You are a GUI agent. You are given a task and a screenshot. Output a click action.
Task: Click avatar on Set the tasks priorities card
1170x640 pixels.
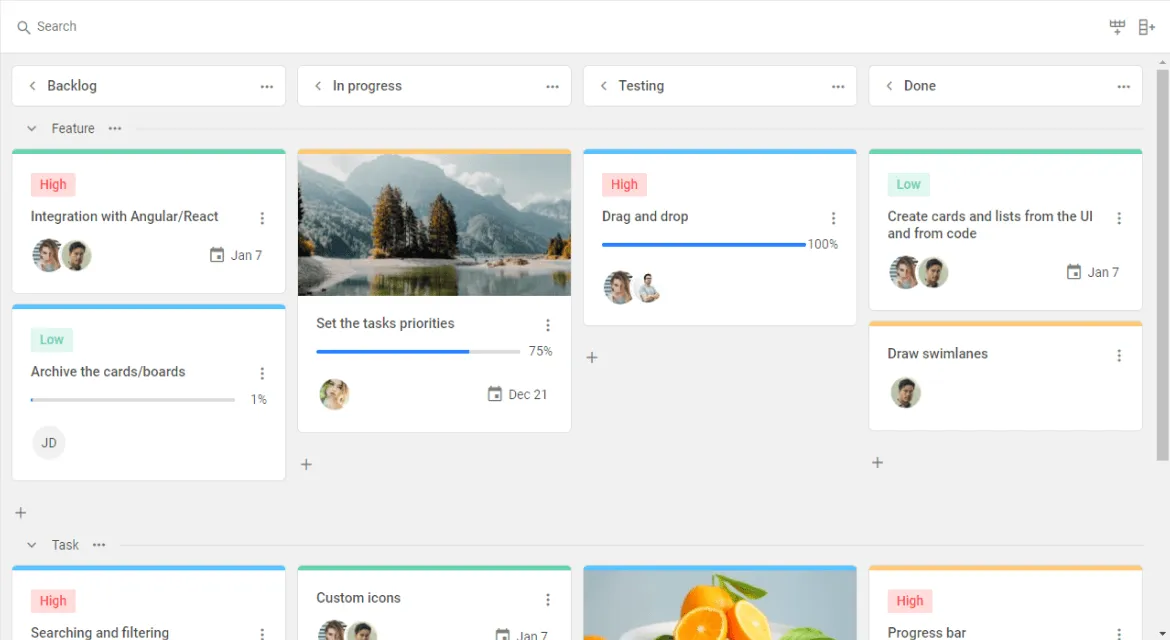(334, 394)
